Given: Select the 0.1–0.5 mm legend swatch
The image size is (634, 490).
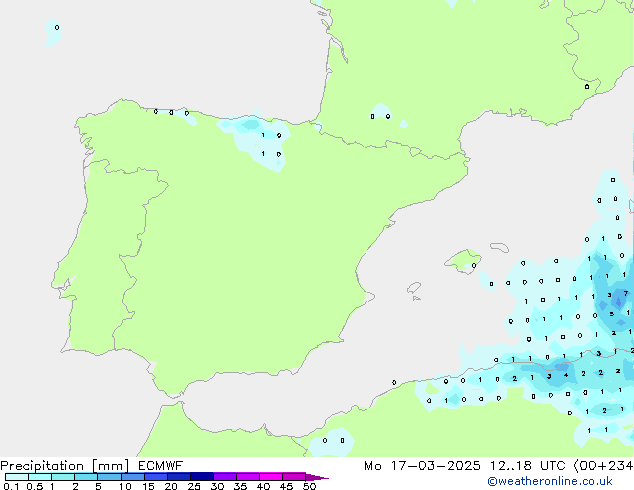Looking at the screenshot, I should [x=17, y=477].
